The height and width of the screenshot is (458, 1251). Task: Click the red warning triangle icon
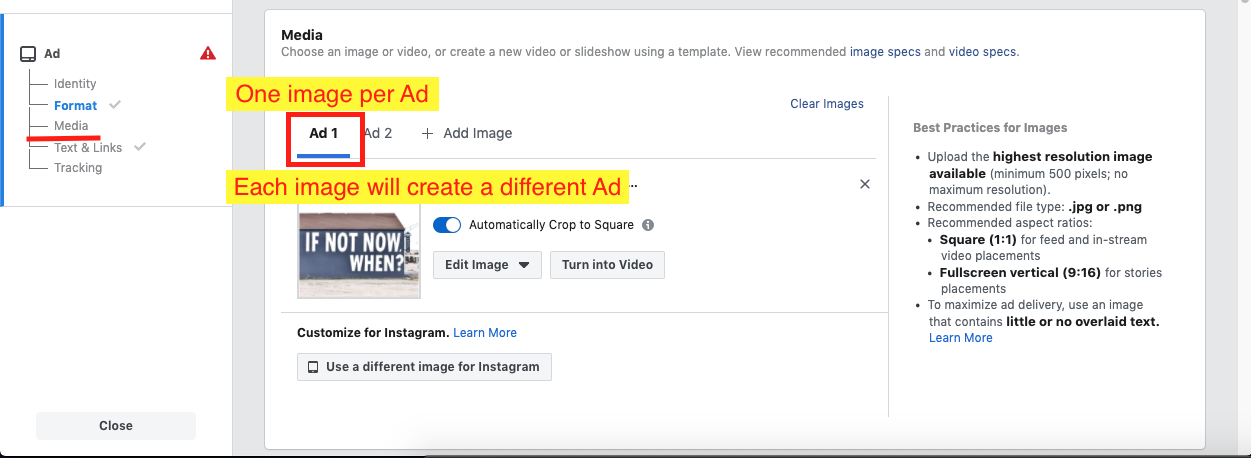click(208, 54)
